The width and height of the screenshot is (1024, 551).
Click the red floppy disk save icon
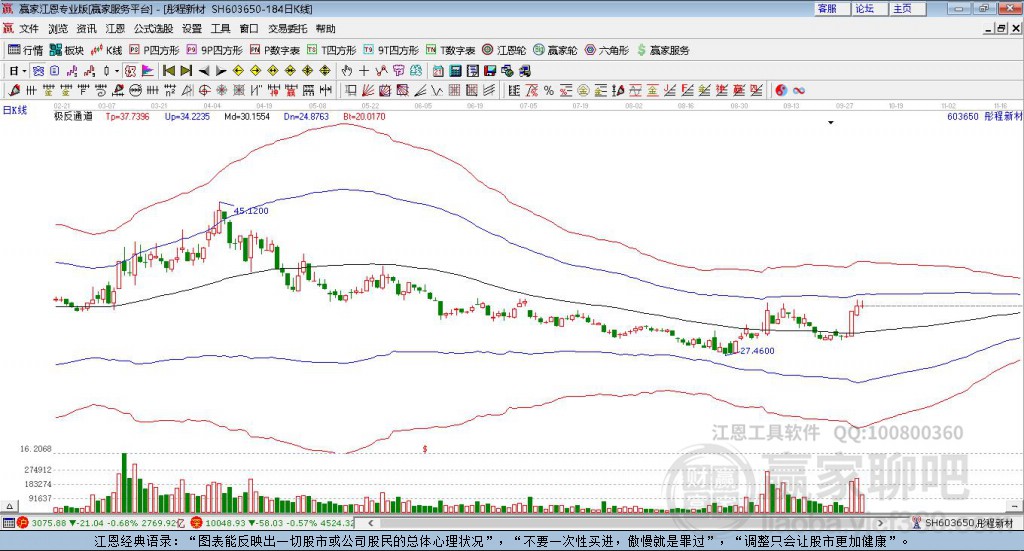(x=490, y=71)
